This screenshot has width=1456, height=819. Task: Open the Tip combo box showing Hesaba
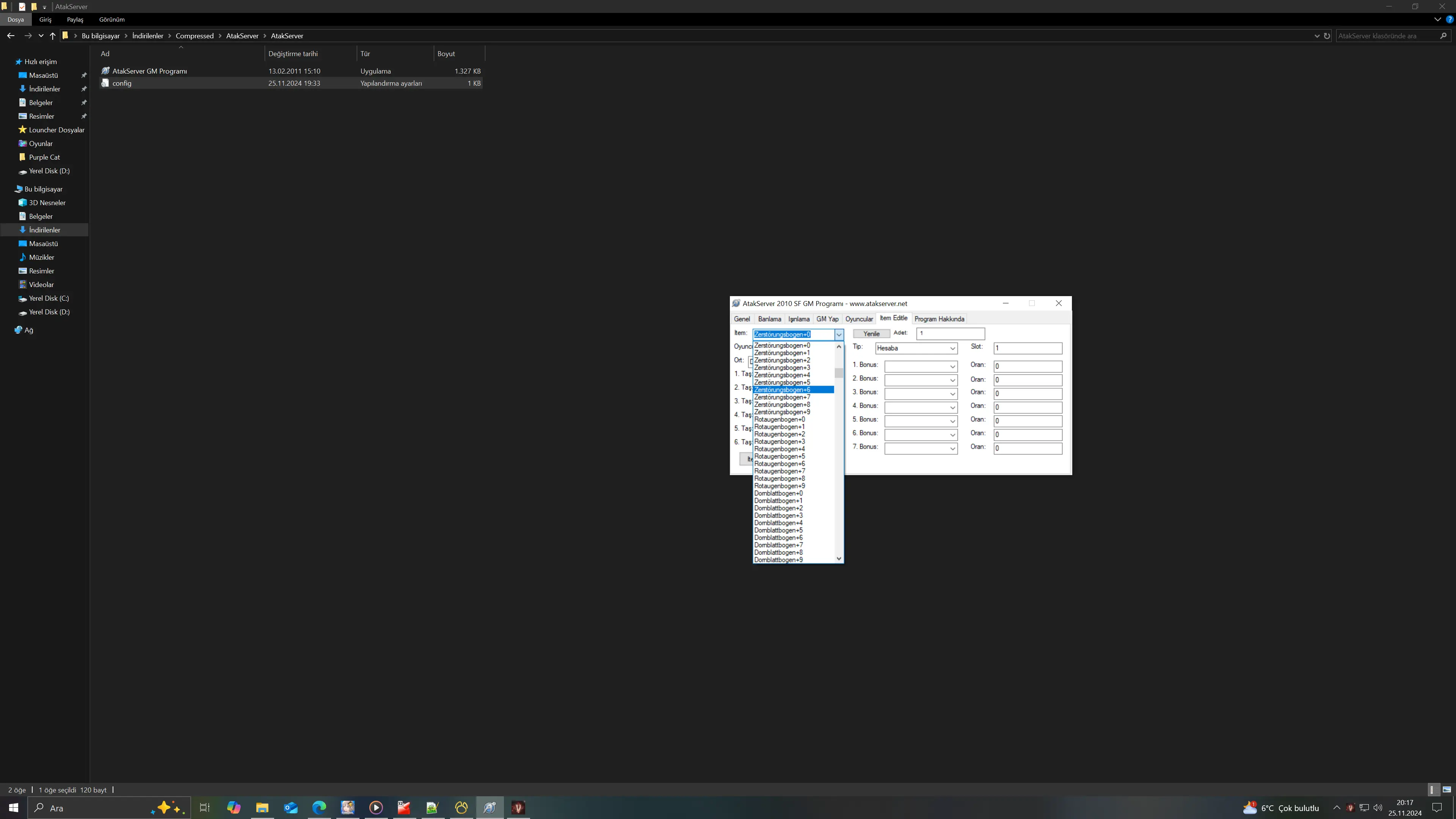pyautogui.click(x=916, y=348)
